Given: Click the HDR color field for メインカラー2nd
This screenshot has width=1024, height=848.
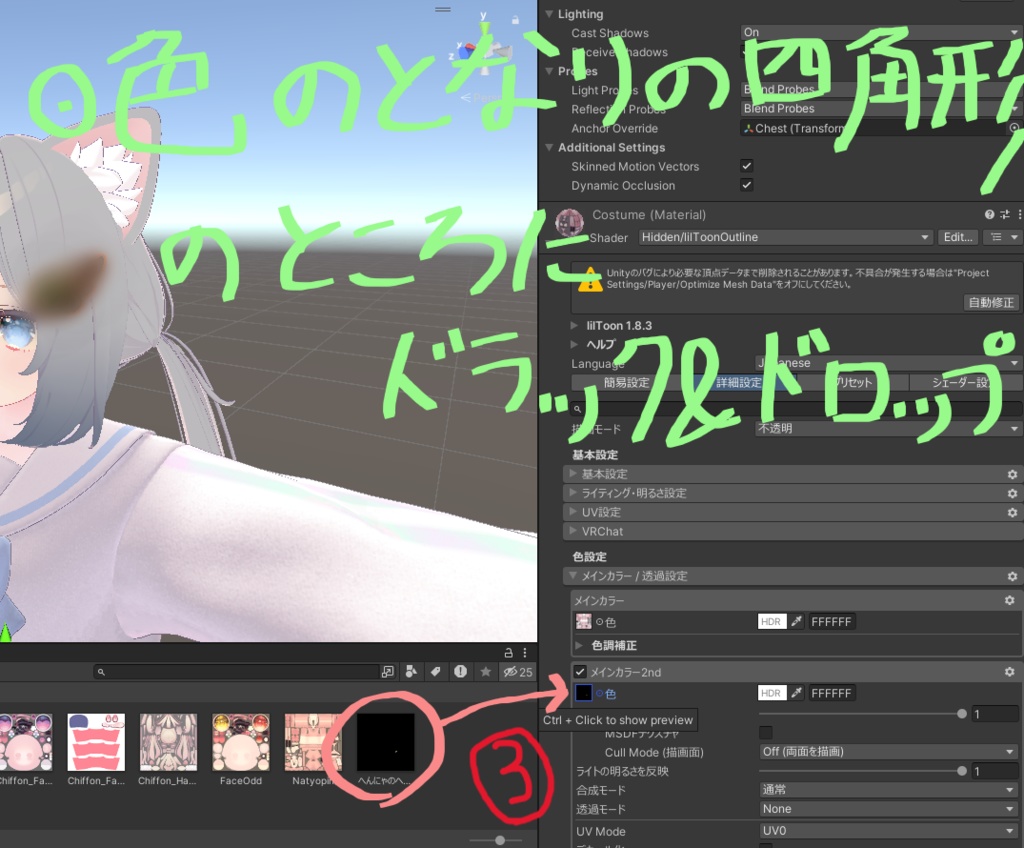Looking at the screenshot, I should click(771, 693).
